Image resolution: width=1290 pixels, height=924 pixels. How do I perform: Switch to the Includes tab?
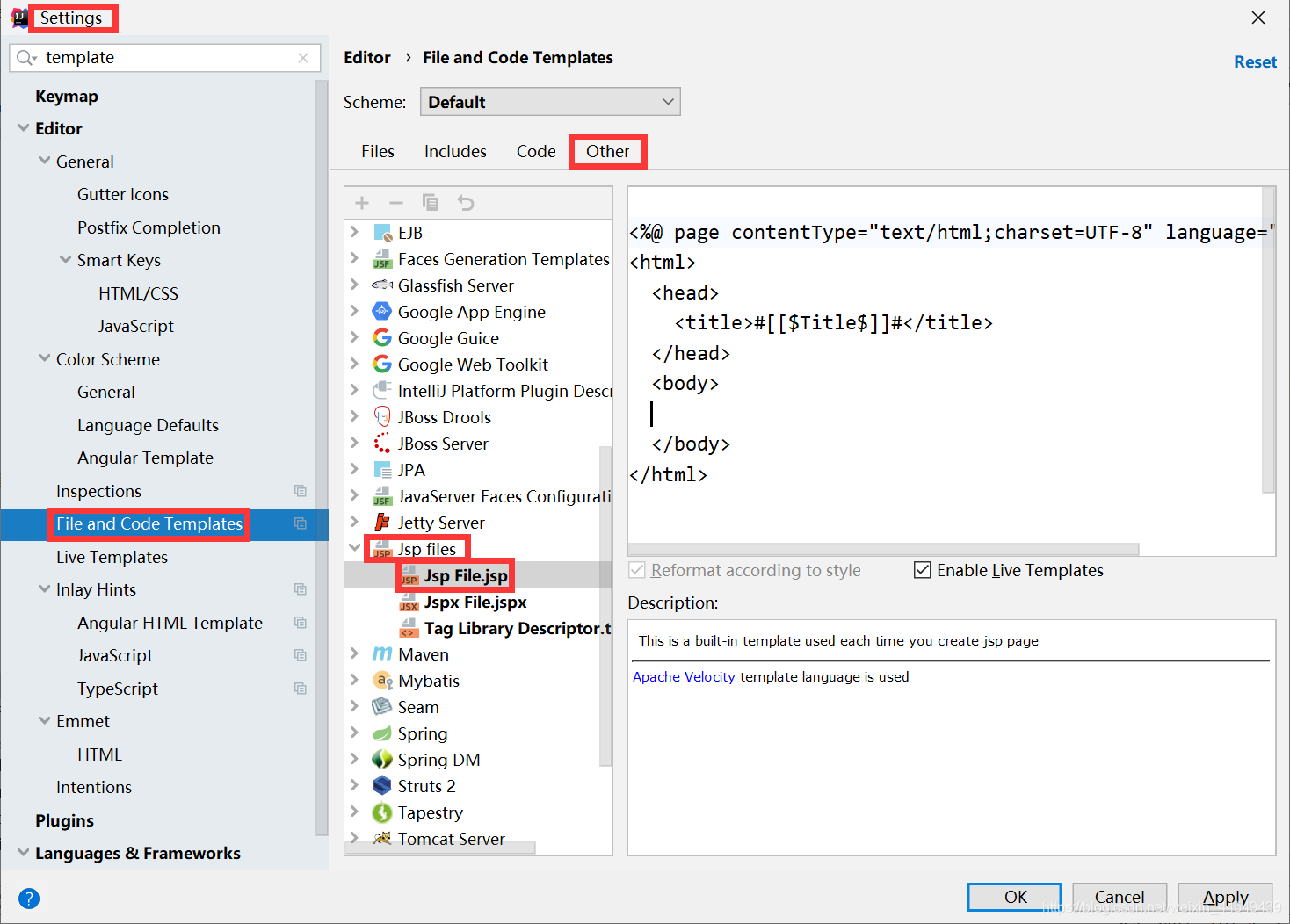(455, 151)
